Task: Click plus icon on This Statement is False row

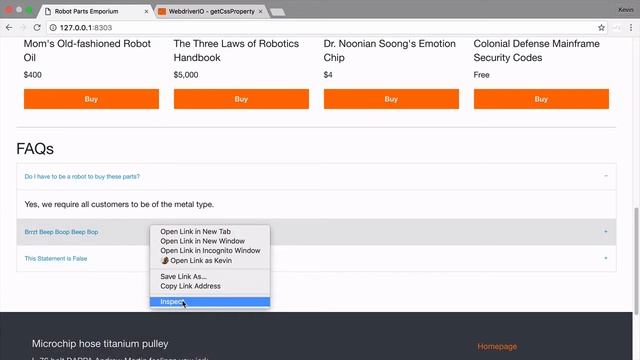Action: point(606,258)
